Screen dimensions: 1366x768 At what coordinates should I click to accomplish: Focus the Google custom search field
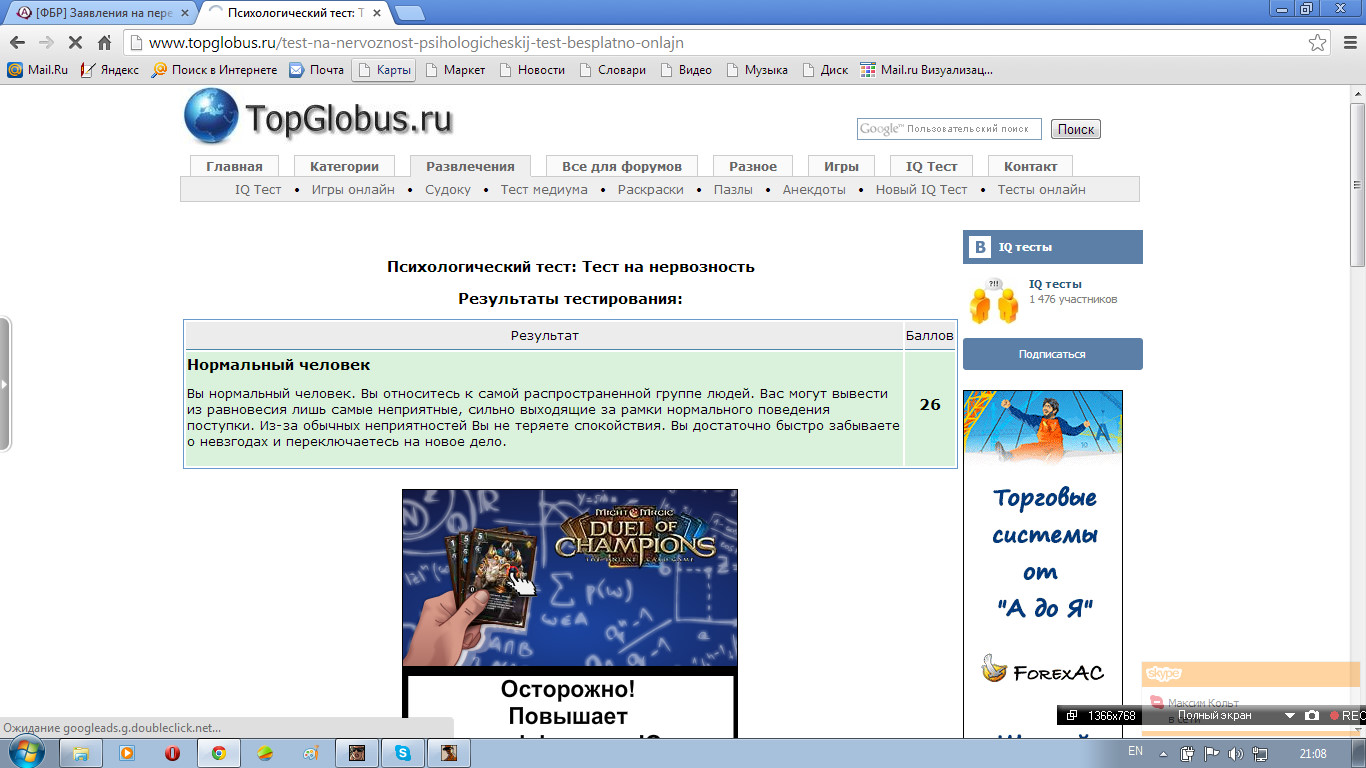point(949,129)
